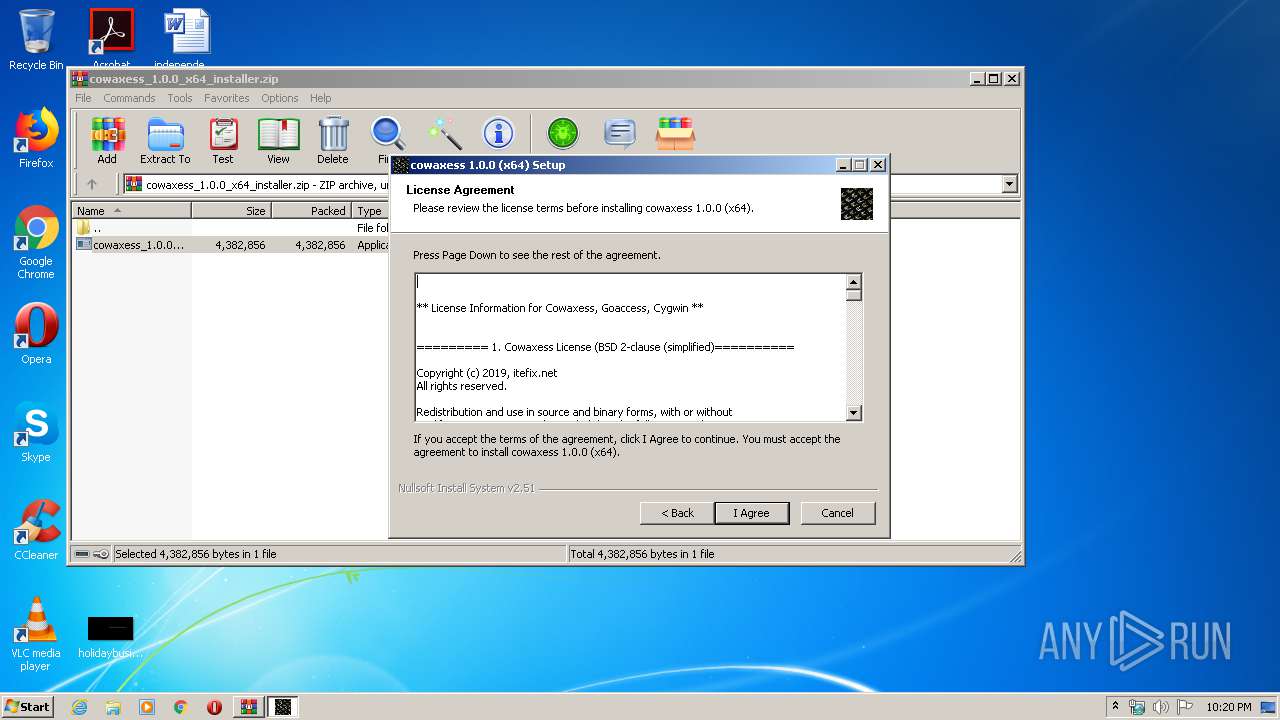Click the Comment speech bubble icon
The image size is (1280, 720).
(x=620, y=133)
